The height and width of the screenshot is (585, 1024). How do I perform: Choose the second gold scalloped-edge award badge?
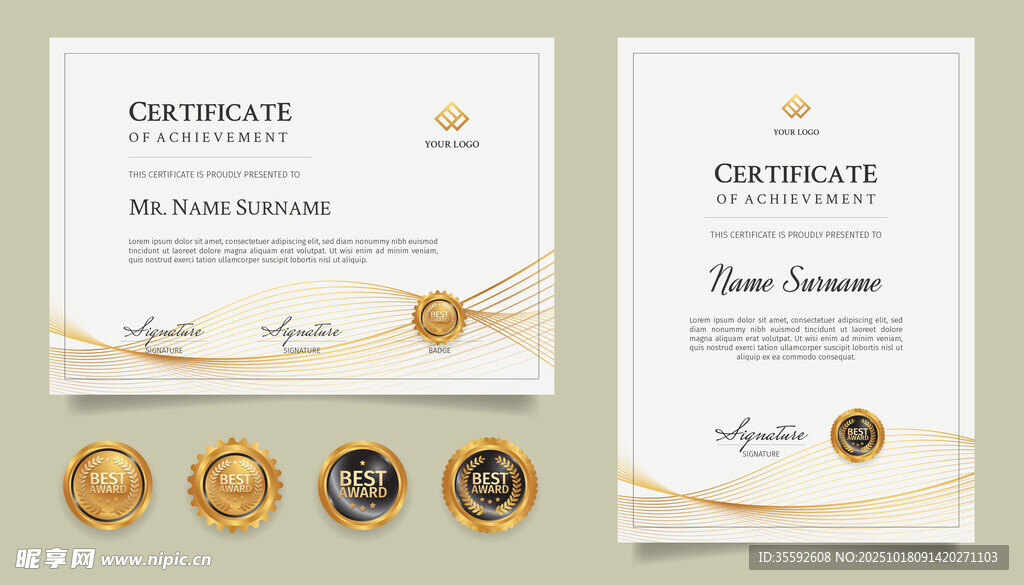point(235,485)
